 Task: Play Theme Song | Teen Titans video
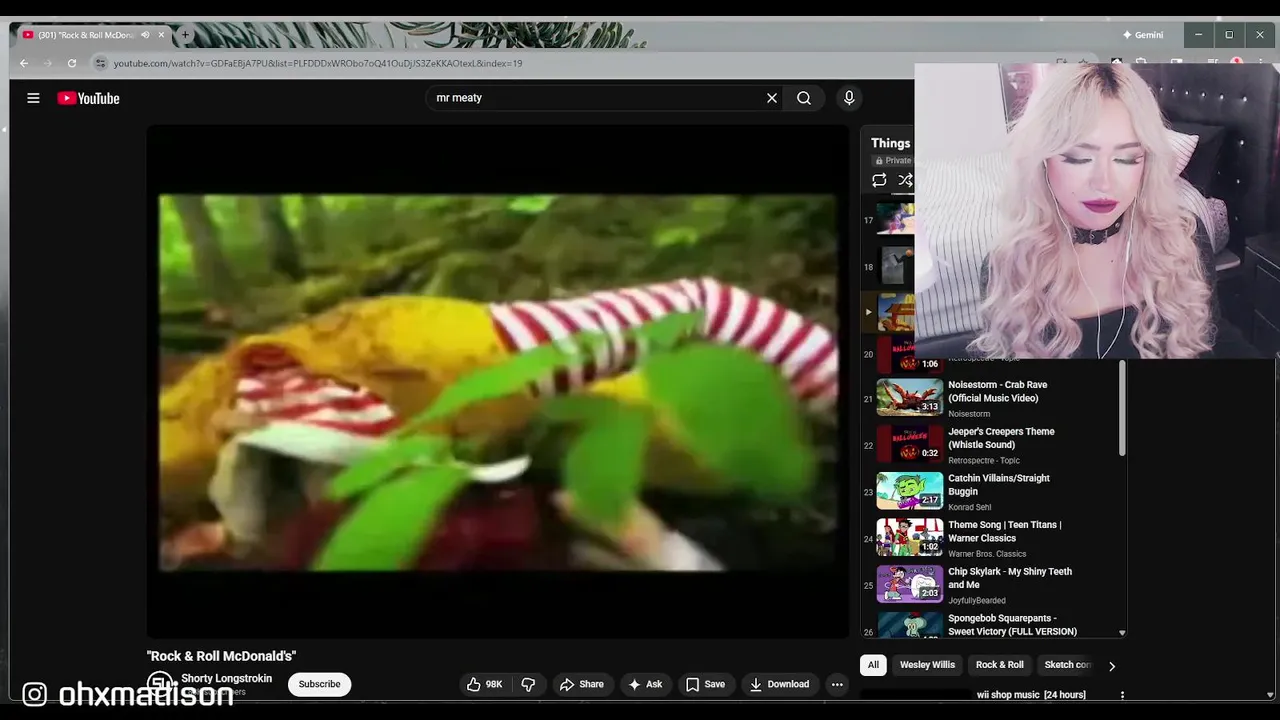[x=1005, y=531]
